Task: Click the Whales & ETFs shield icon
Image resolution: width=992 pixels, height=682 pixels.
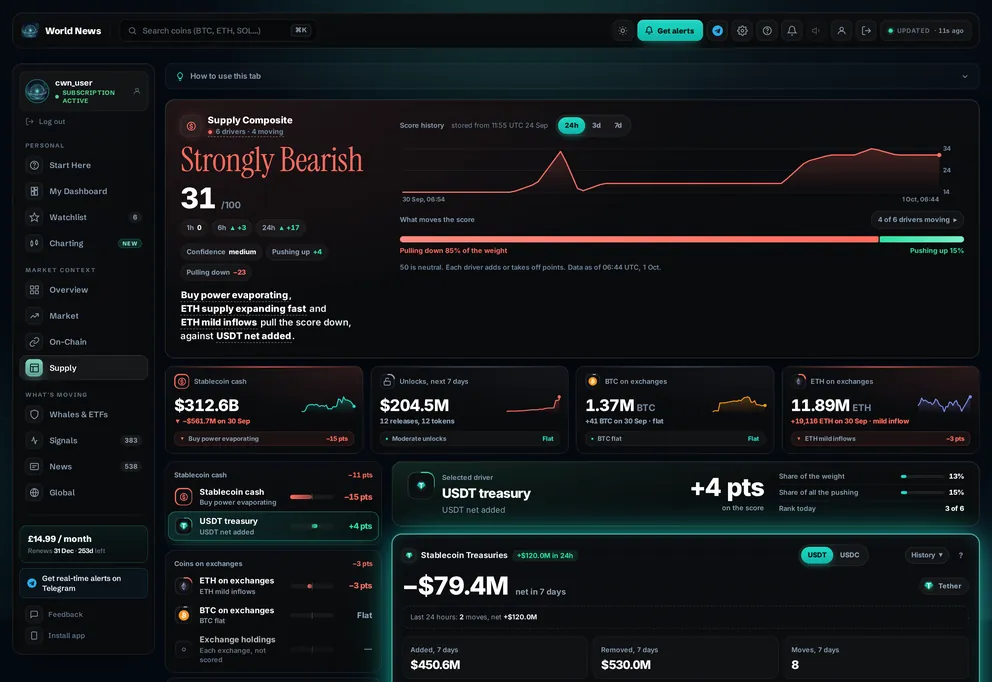Action: pyautogui.click(x=34, y=414)
